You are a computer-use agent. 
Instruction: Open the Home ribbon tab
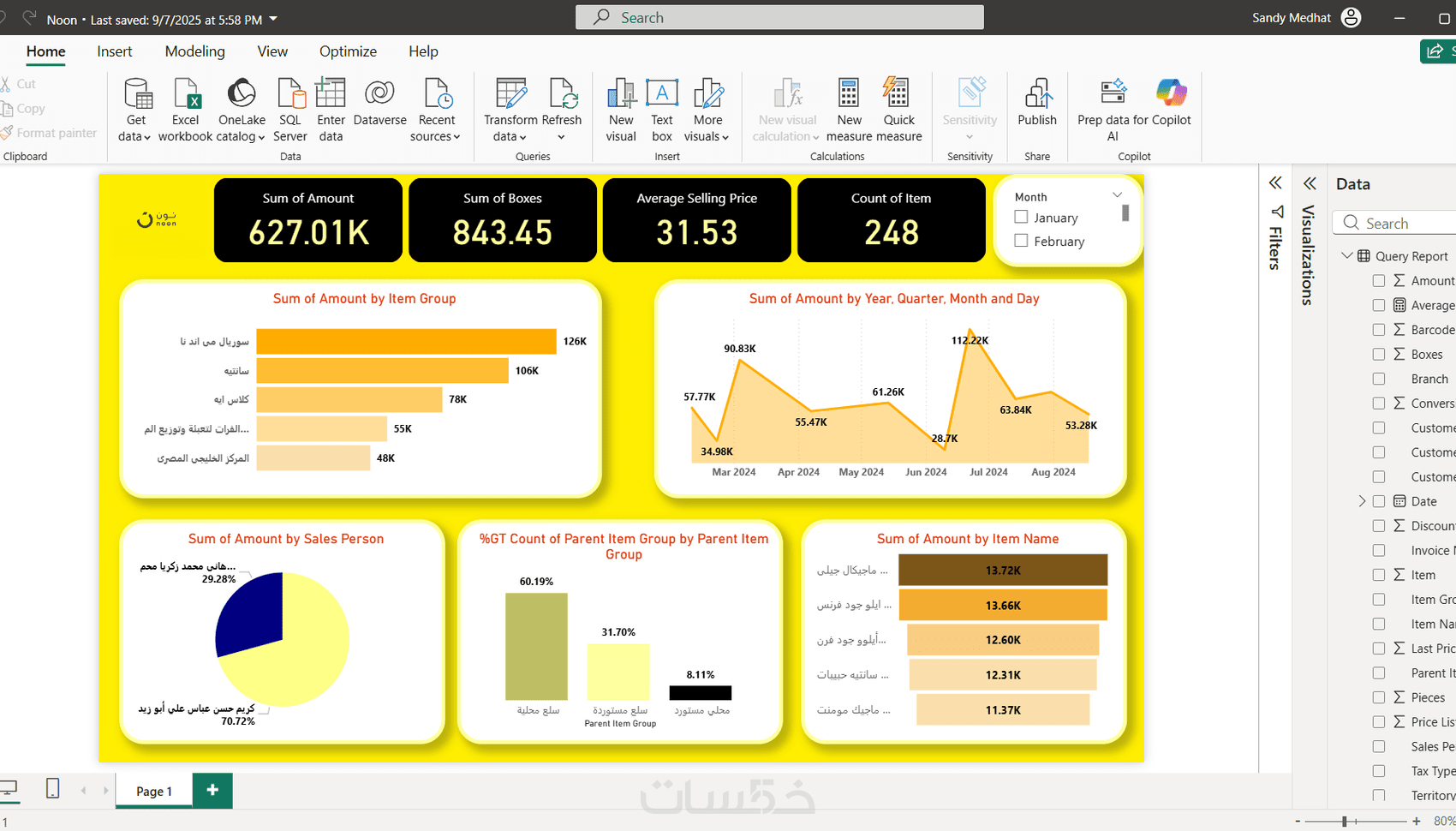[45, 51]
